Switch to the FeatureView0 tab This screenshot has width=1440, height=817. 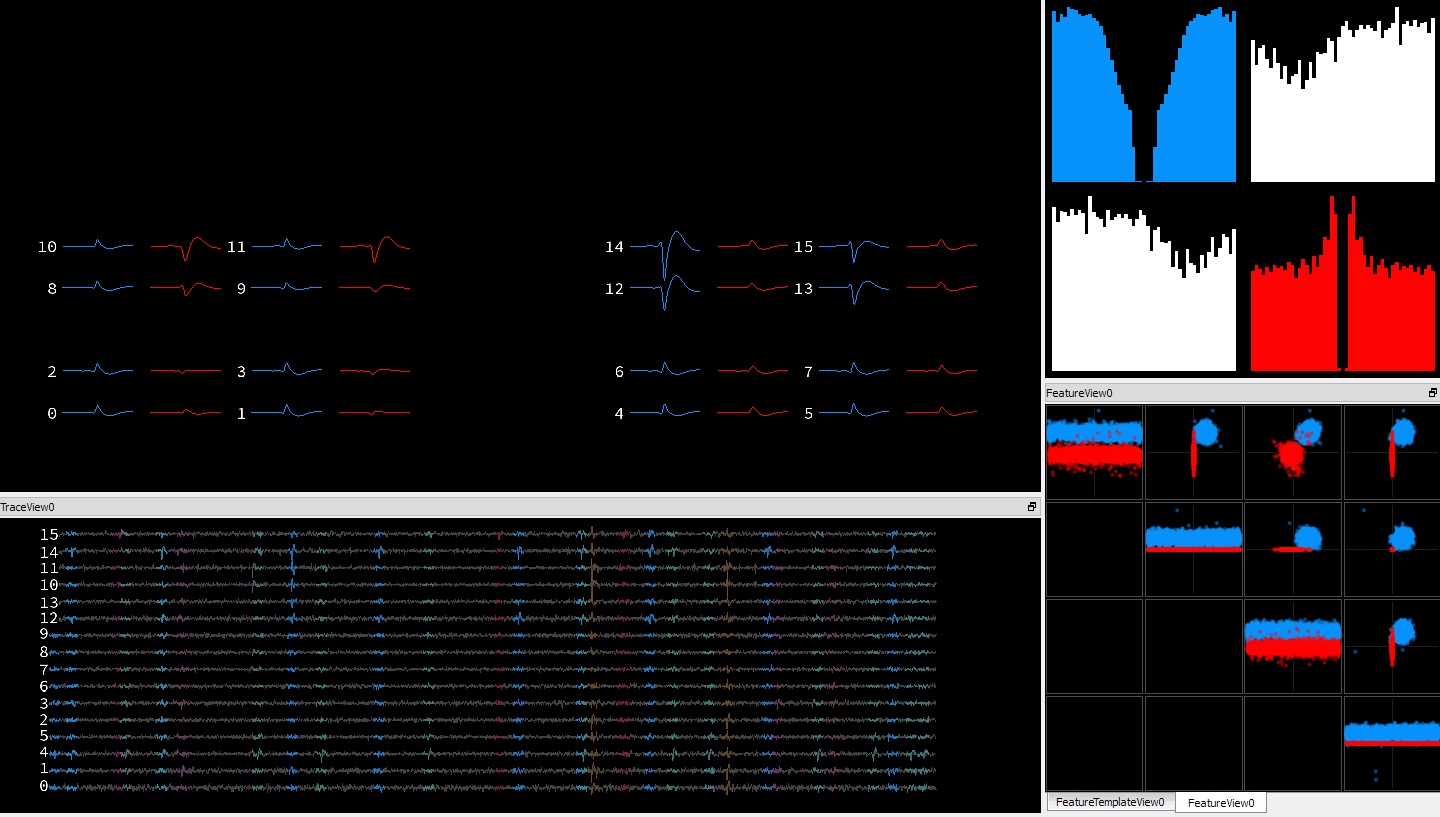(x=1221, y=802)
